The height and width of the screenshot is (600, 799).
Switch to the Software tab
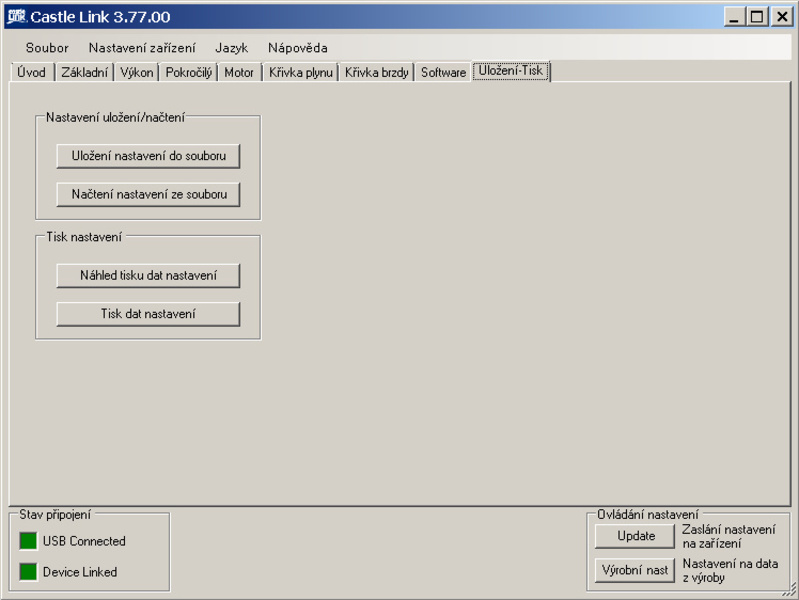pyautogui.click(x=443, y=72)
